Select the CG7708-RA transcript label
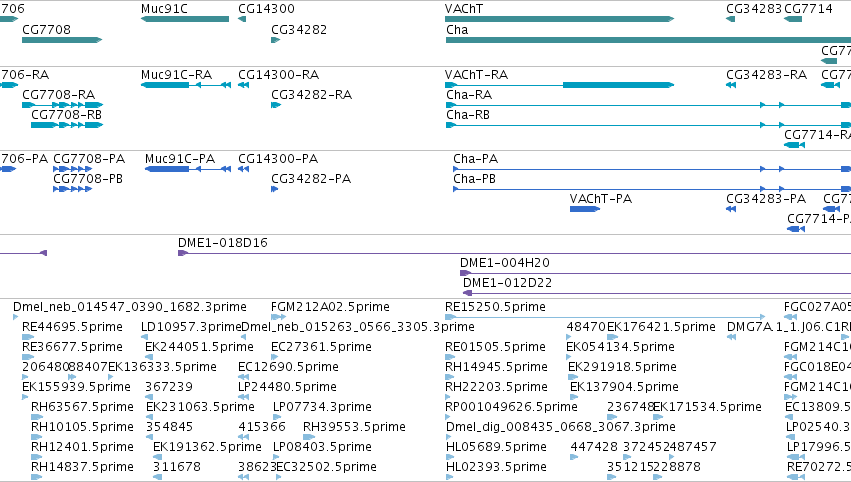This screenshot has height=482, width=851. point(59,94)
